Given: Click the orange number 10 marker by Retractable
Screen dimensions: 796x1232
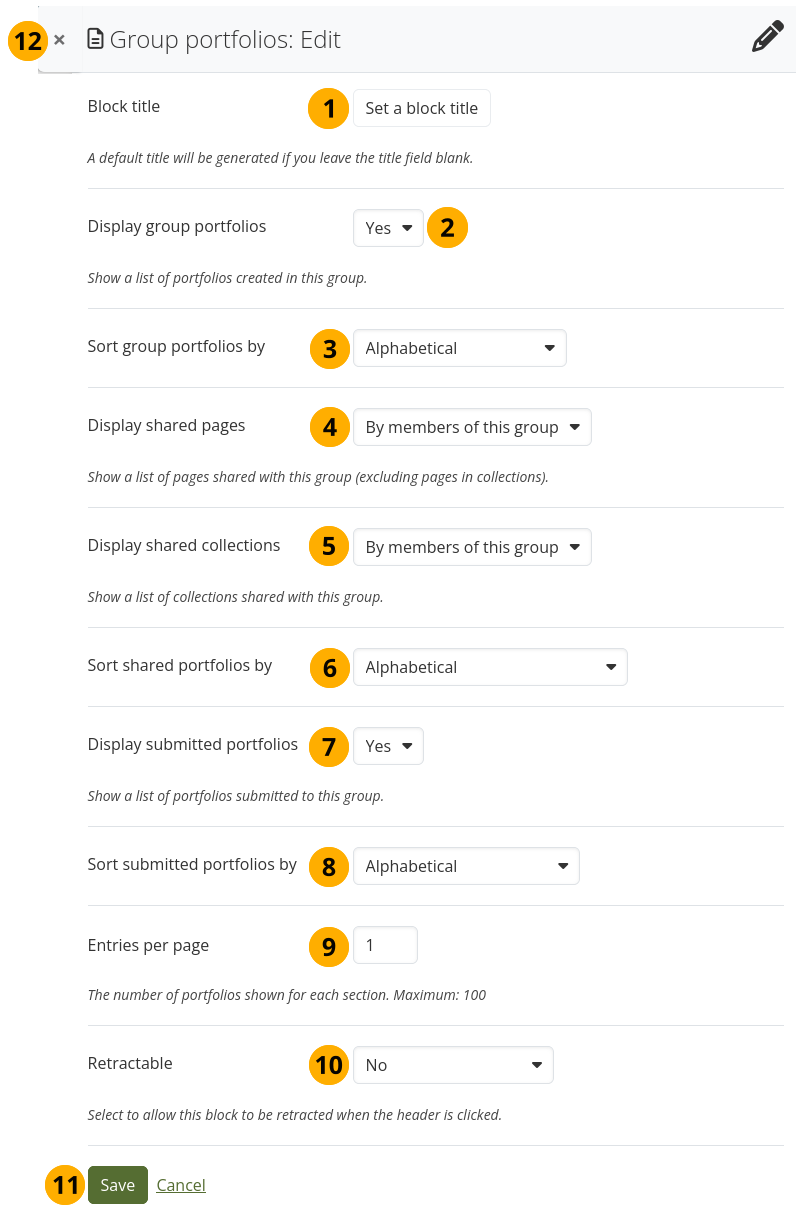Looking at the screenshot, I should [329, 1066].
